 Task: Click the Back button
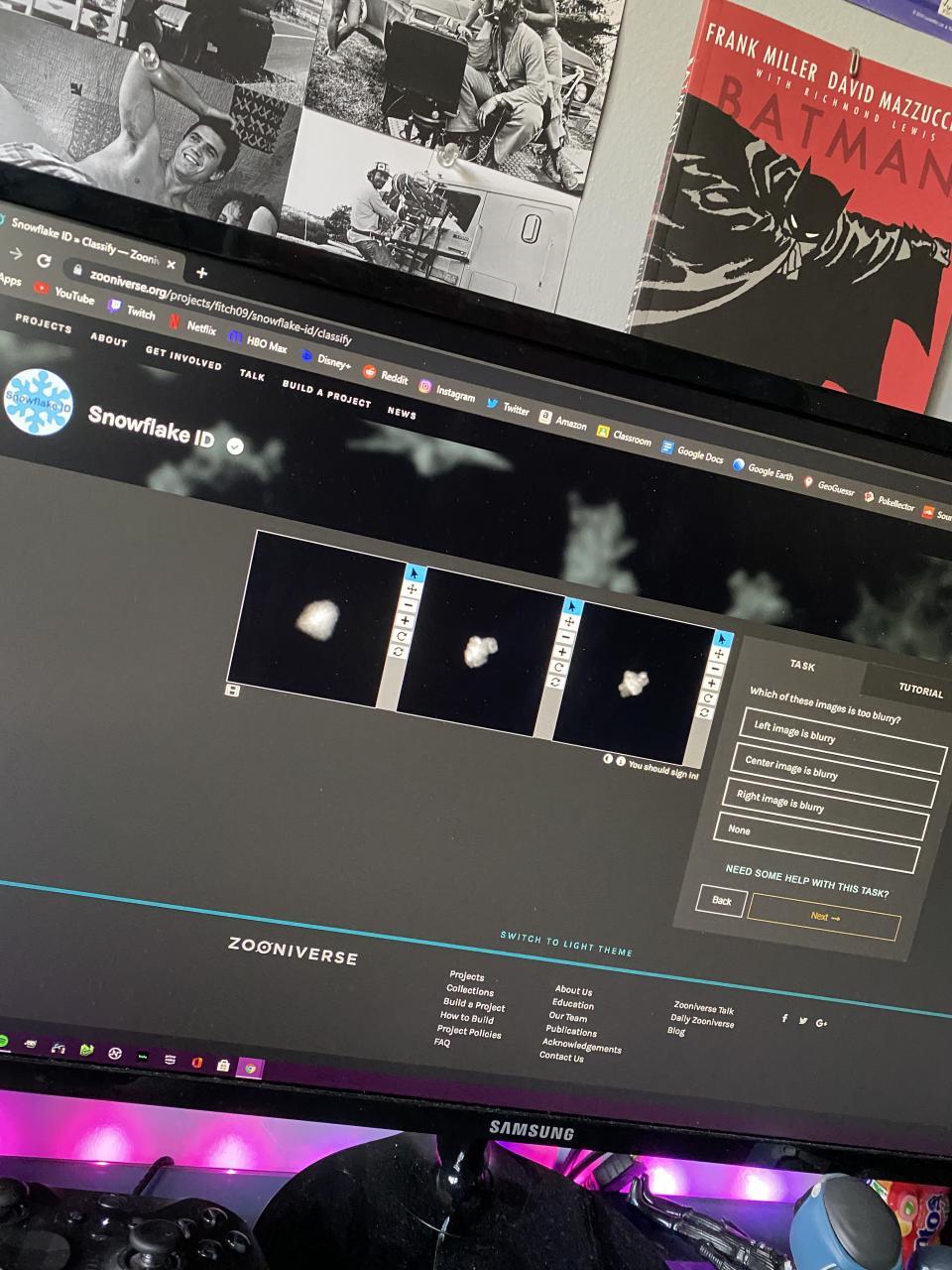click(721, 901)
